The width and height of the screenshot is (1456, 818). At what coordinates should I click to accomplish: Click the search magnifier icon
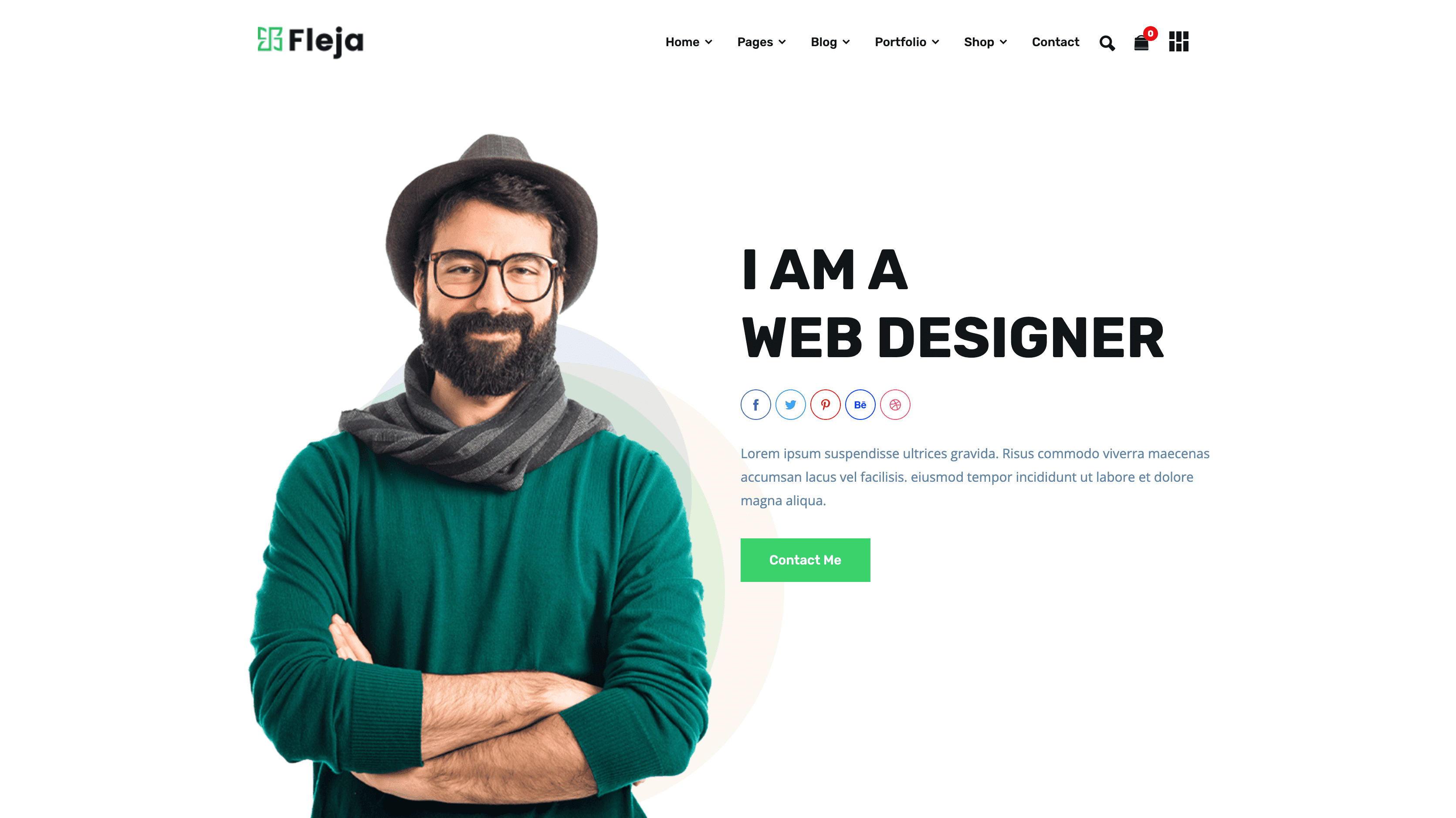[1107, 42]
